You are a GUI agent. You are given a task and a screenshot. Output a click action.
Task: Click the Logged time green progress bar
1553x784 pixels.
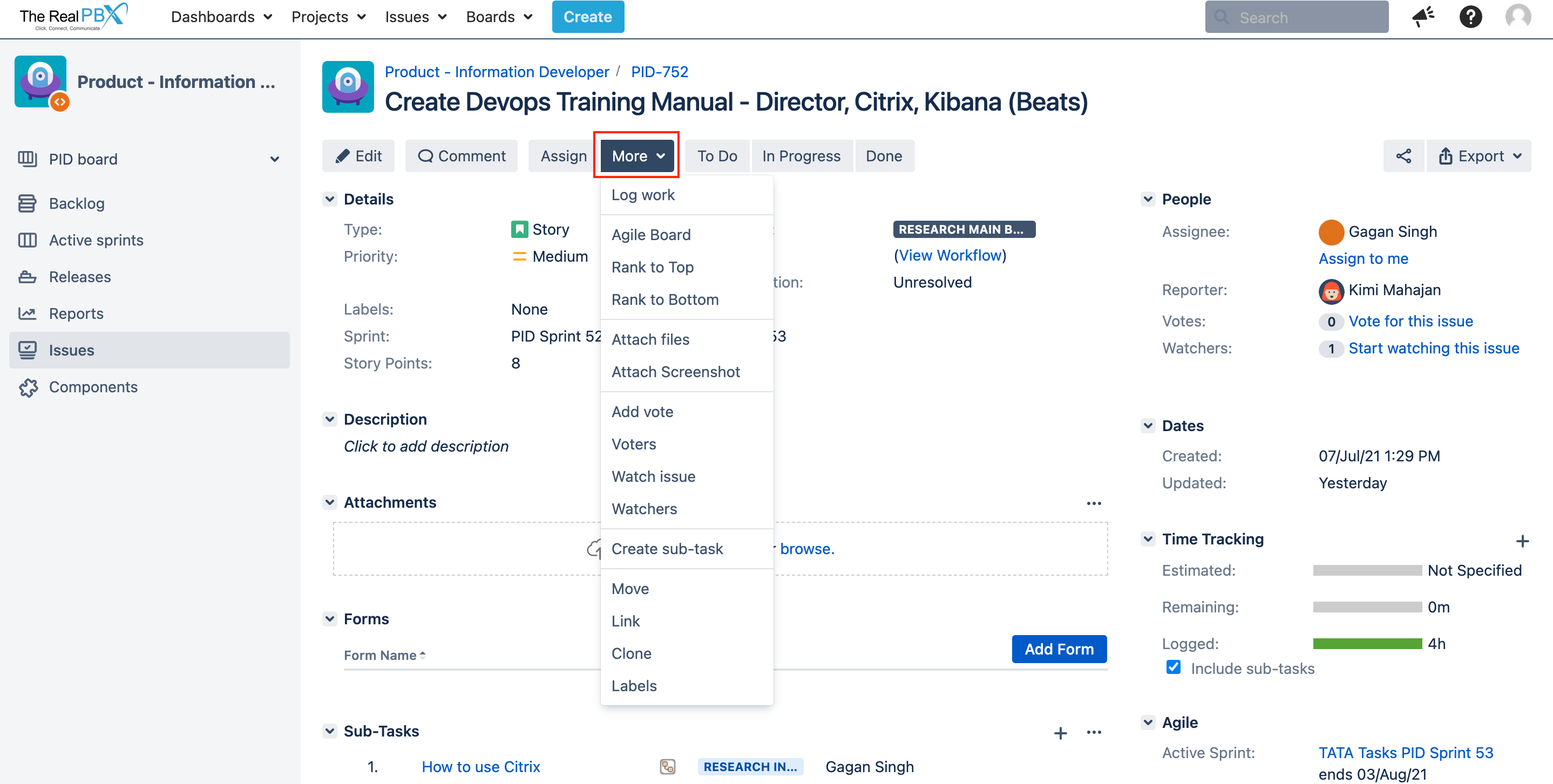tap(1367, 644)
